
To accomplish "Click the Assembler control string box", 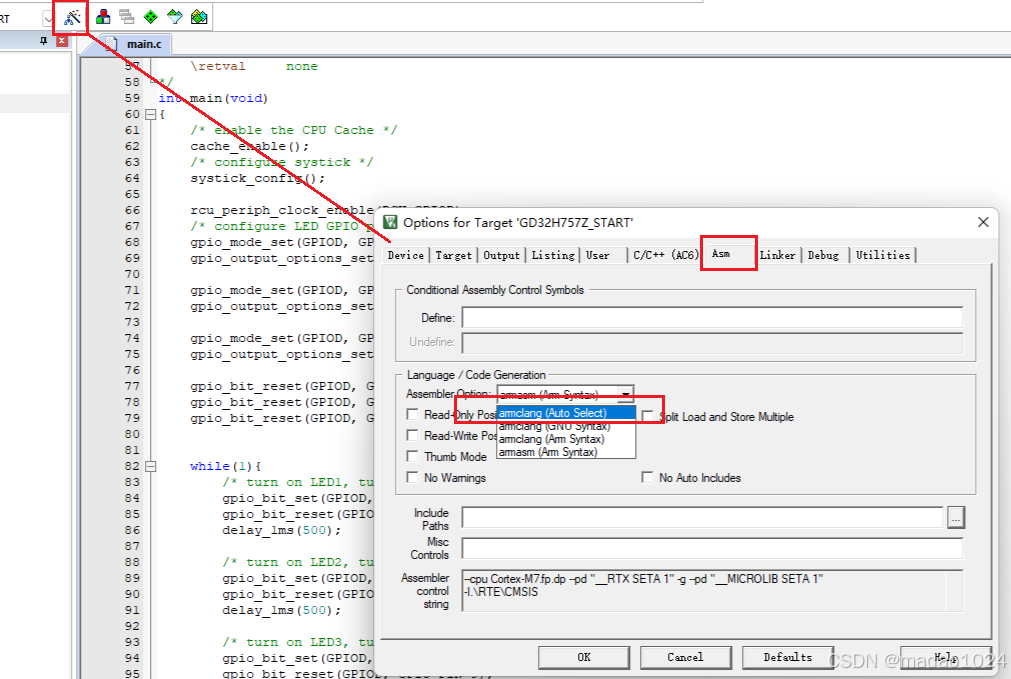I will point(712,590).
